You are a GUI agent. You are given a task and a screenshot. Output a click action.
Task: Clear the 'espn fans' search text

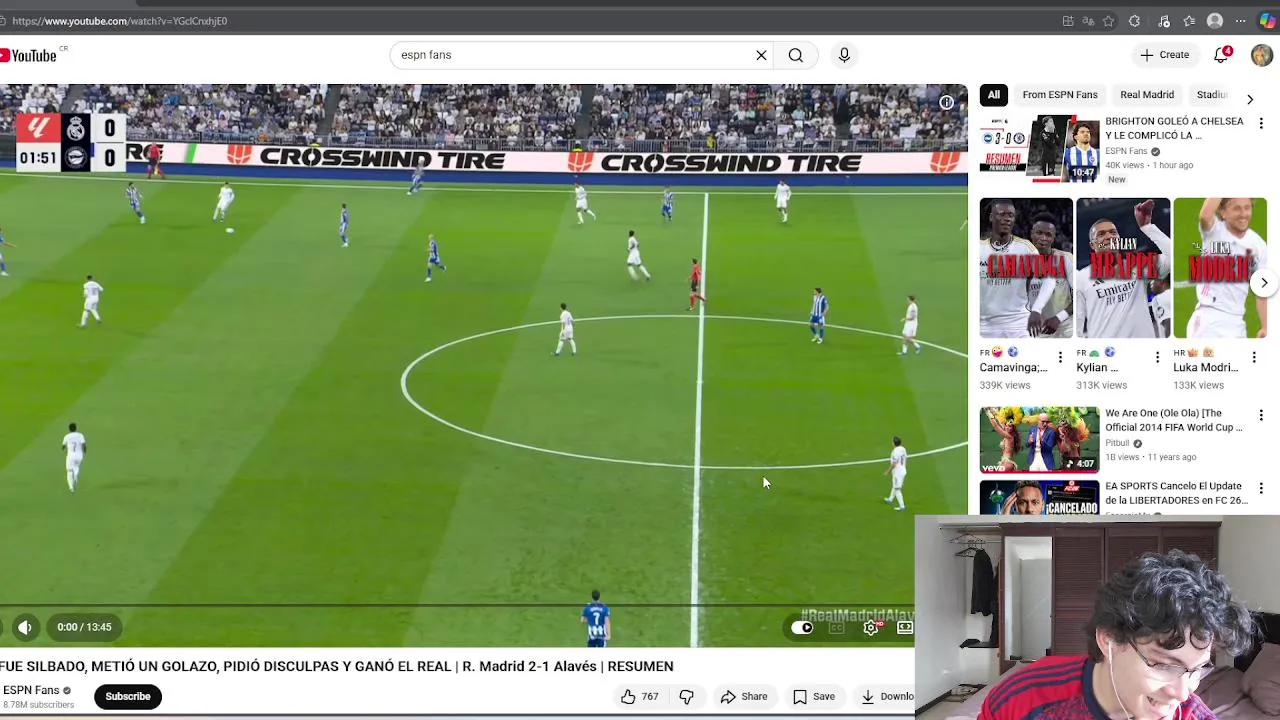coord(761,55)
